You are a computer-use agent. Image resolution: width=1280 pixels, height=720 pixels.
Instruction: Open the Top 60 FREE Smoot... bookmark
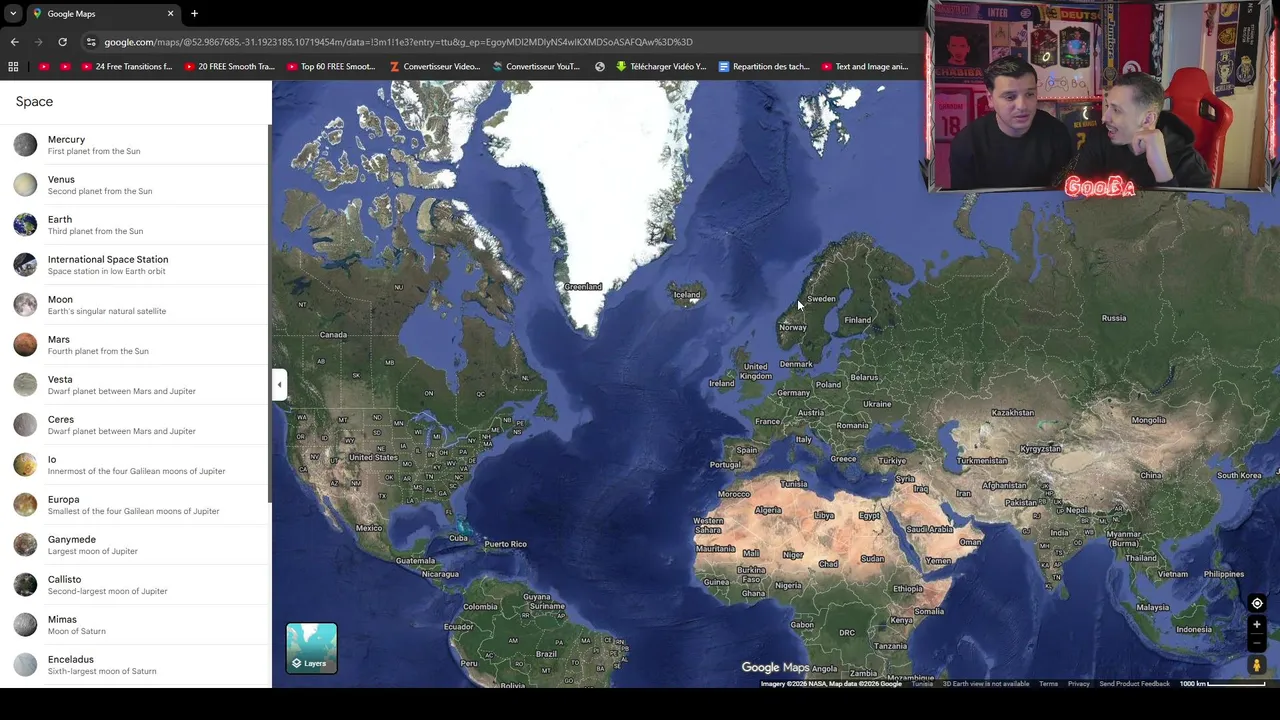331,67
